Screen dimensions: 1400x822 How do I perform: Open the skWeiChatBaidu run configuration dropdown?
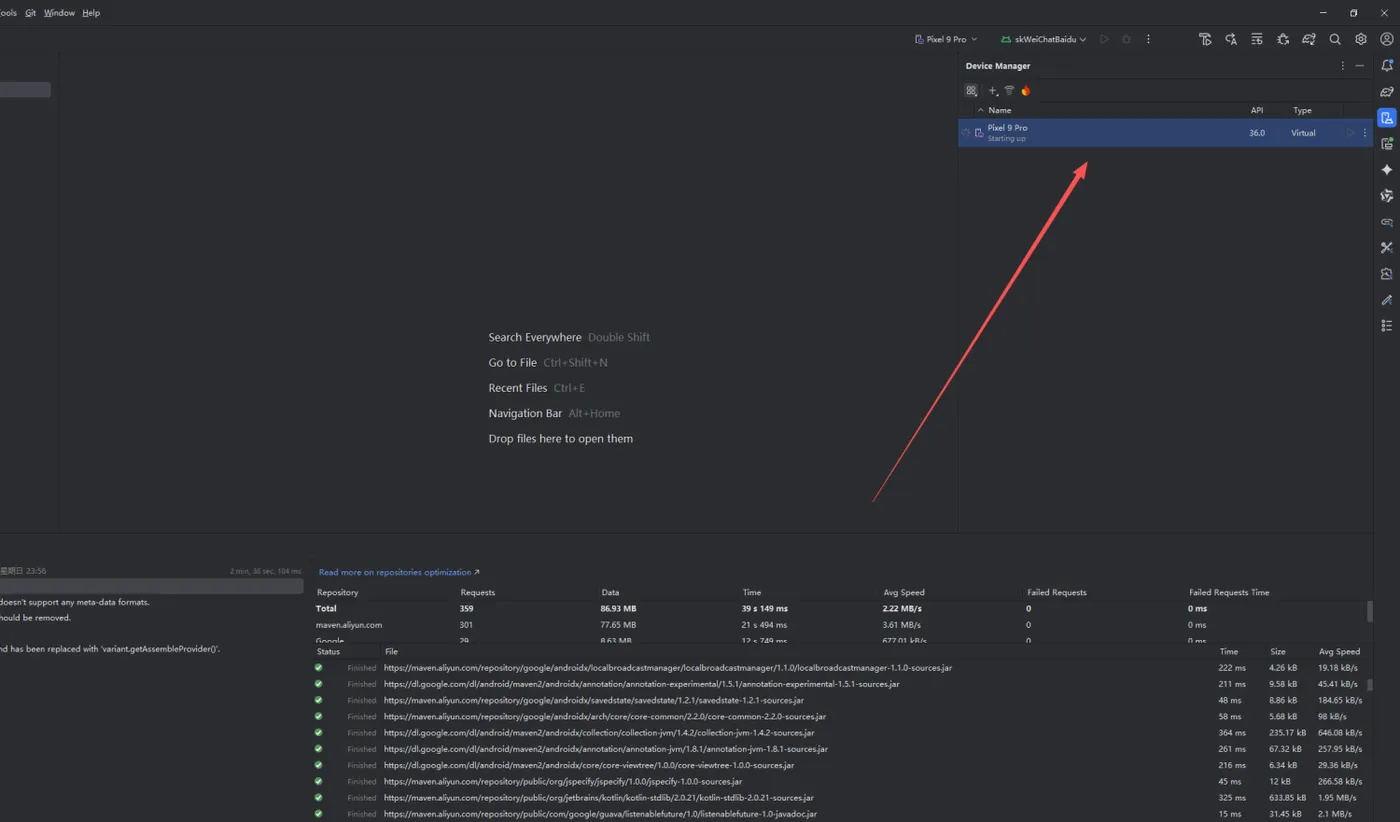pyautogui.click(x=1042, y=39)
